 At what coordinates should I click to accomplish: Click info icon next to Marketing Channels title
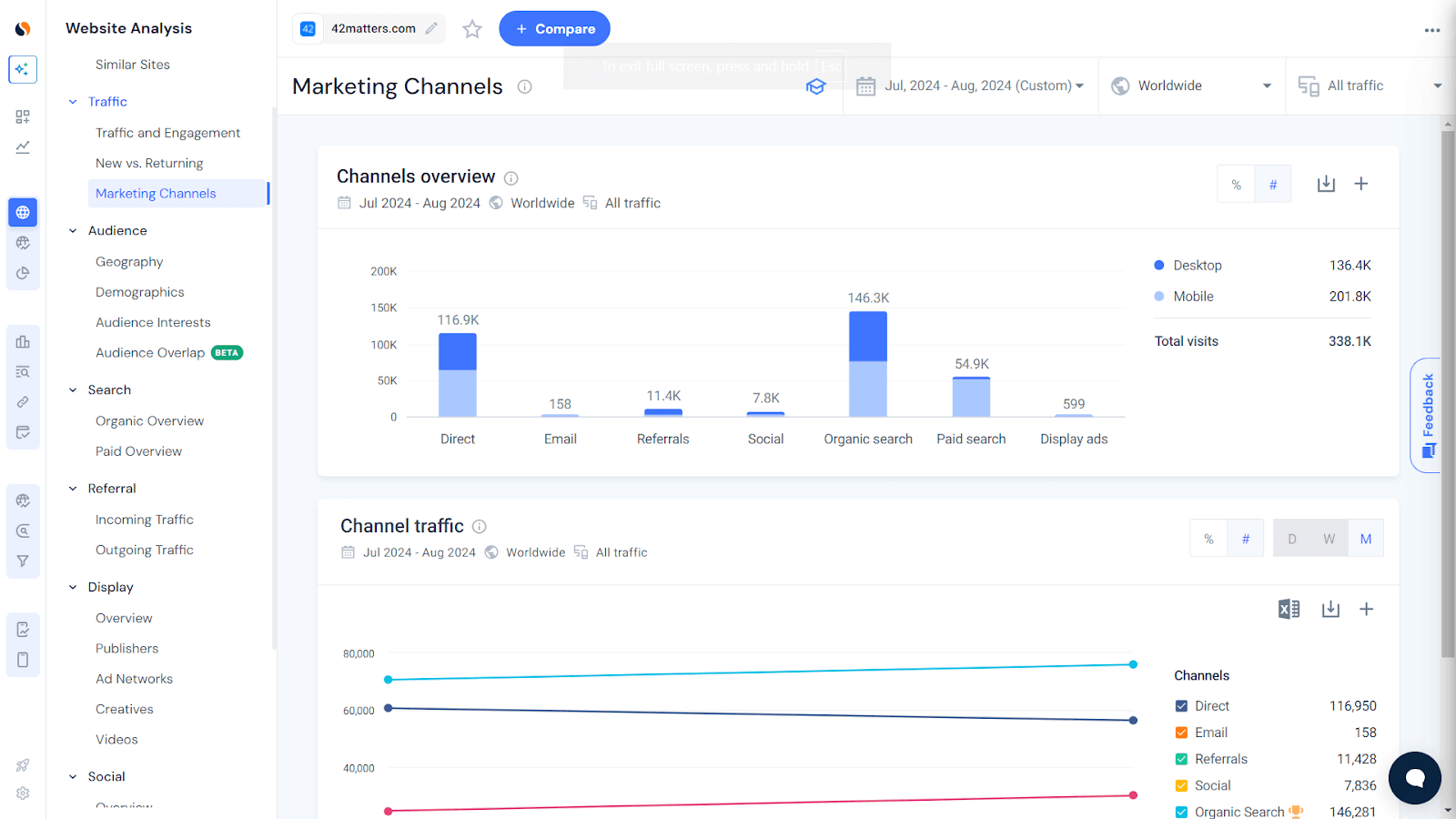pos(525,86)
